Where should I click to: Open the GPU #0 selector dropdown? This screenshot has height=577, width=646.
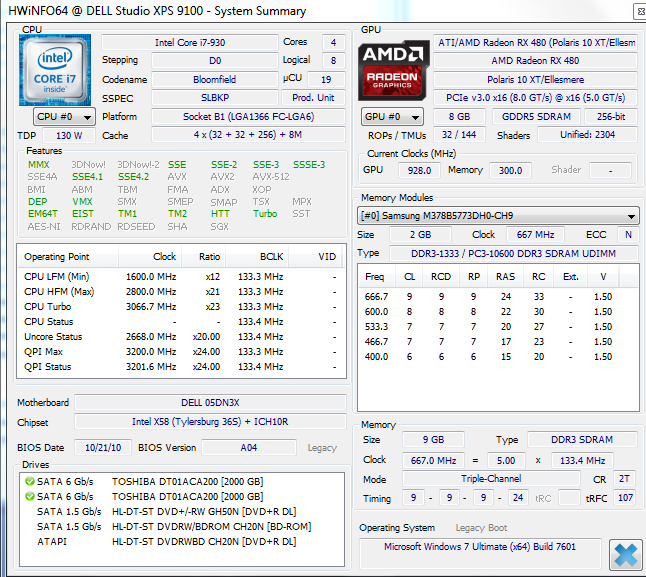pyautogui.click(x=392, y=117)
